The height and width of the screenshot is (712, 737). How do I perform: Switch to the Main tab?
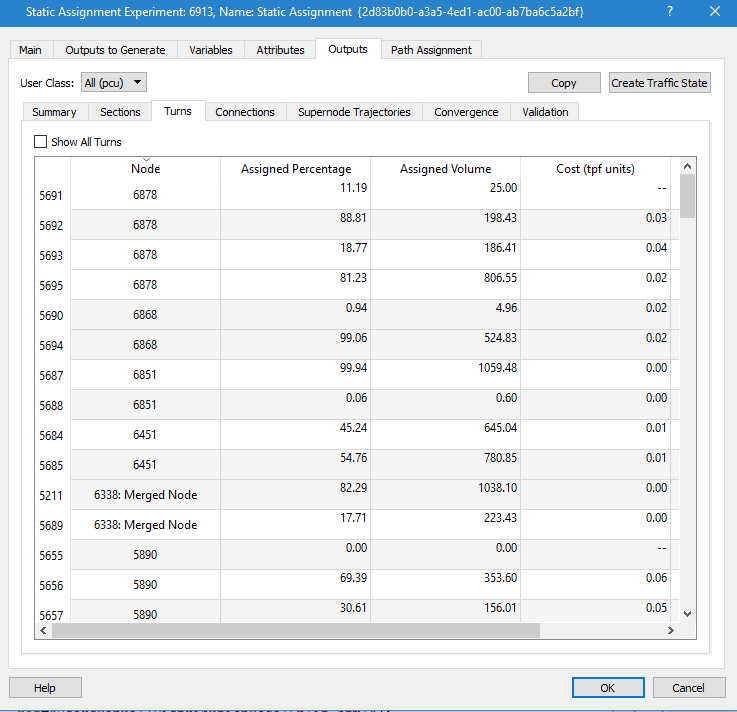pyautogui.click(x=31, y=50)
